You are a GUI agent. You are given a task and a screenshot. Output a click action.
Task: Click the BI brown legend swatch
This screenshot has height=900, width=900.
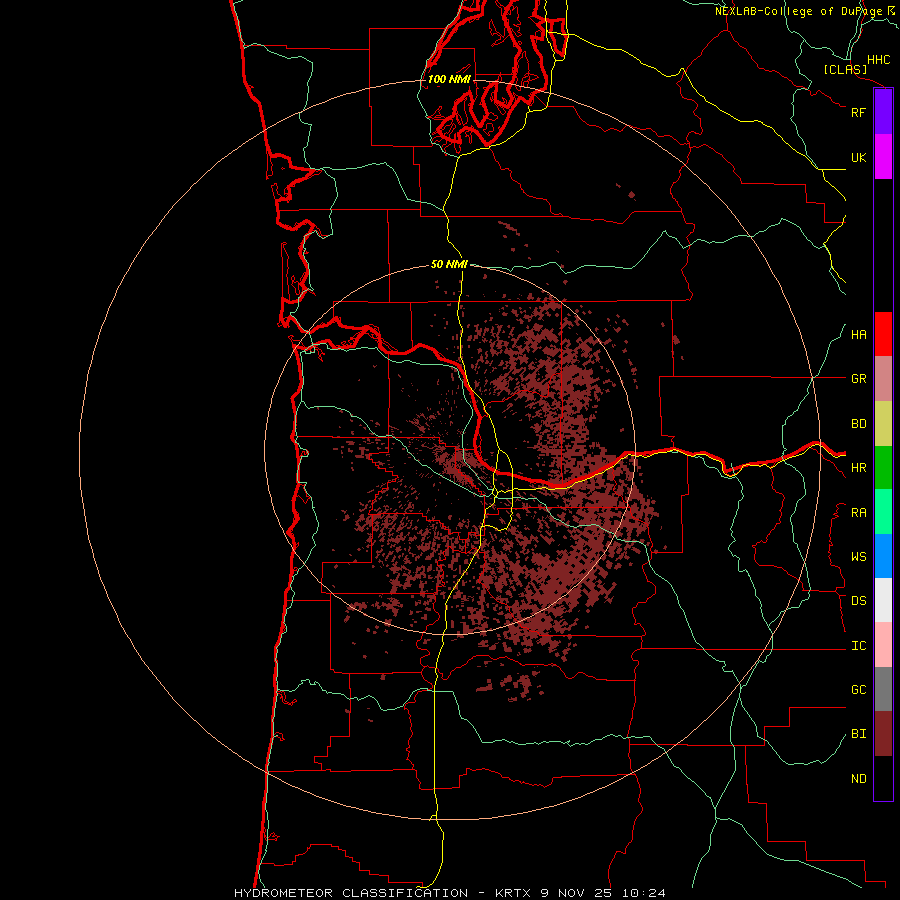click(883, 734)
